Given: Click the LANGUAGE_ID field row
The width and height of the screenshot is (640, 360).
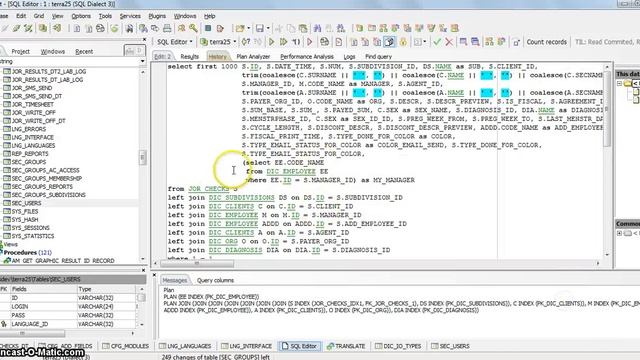Looking at the screenshot, I should point(68,324).
